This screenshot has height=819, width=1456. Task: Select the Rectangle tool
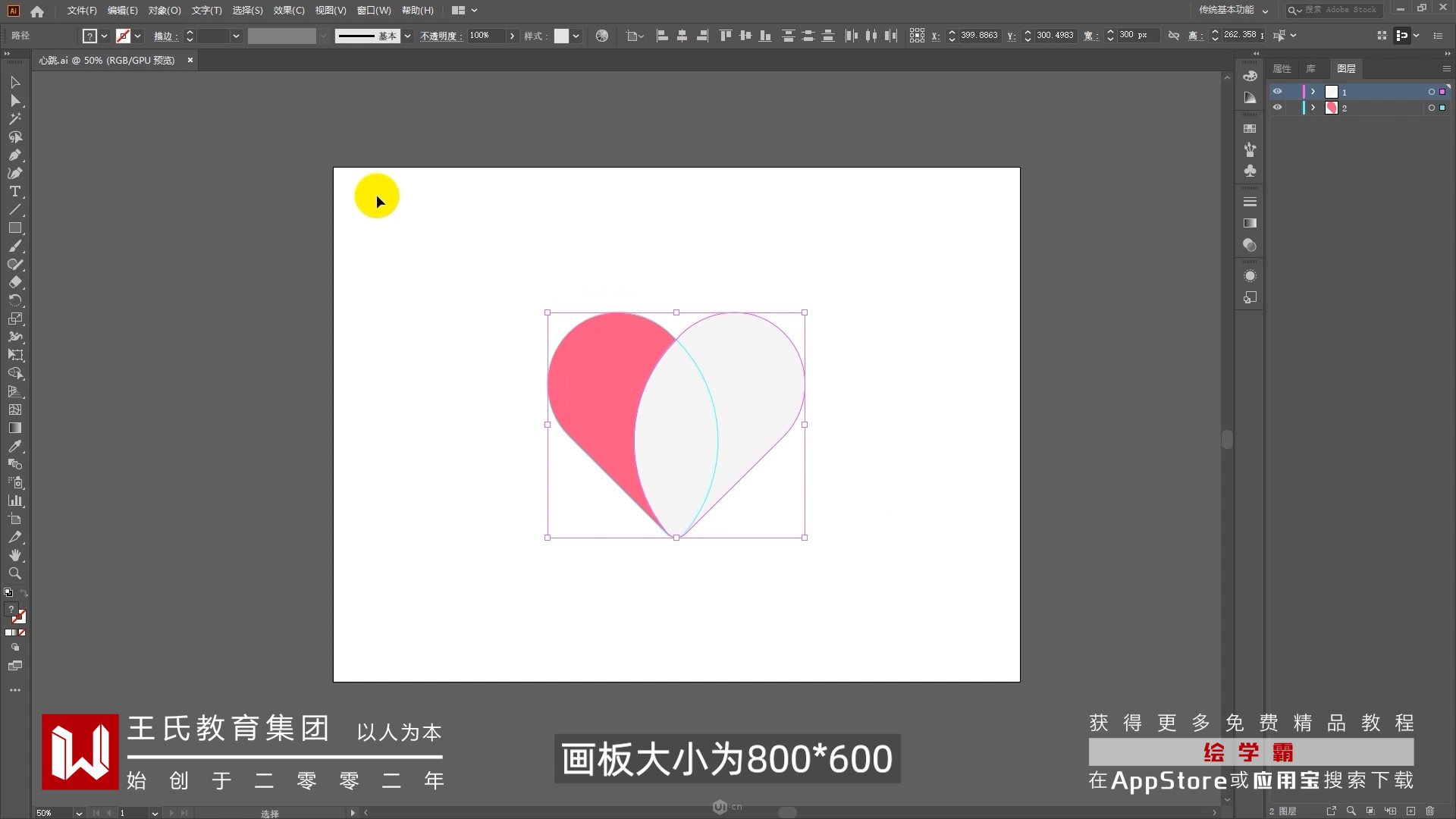point(14,228)
